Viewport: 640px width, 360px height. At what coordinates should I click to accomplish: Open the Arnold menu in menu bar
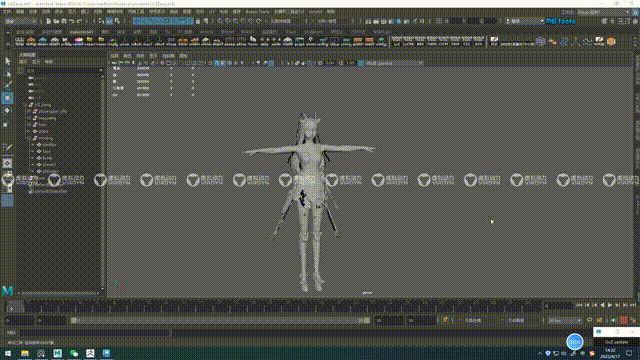click(x=315, y=12)
